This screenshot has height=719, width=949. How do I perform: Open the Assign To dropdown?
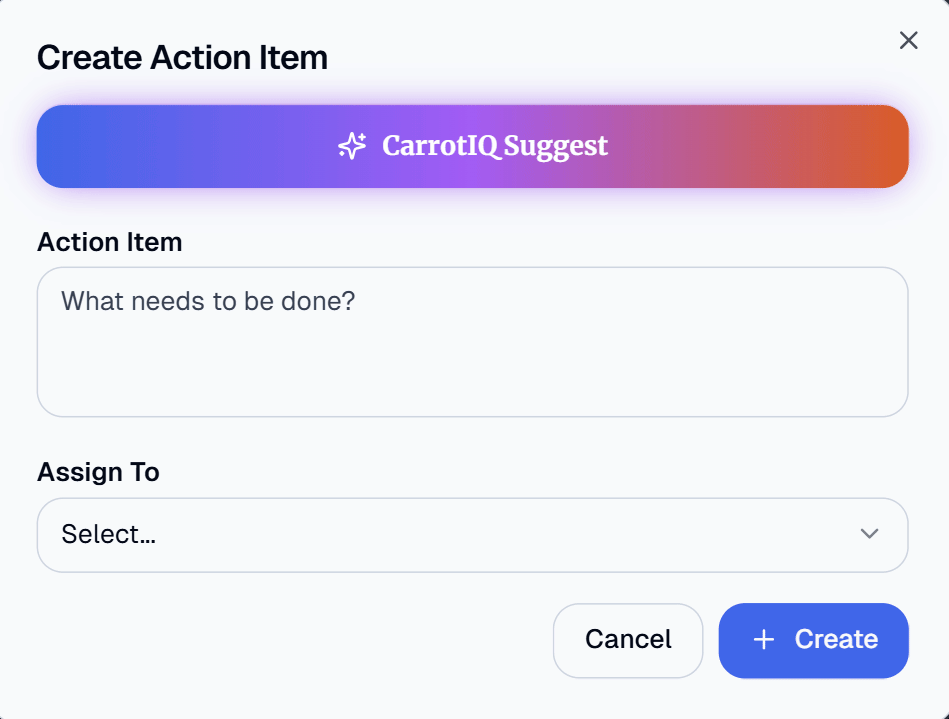coord(472,535)
